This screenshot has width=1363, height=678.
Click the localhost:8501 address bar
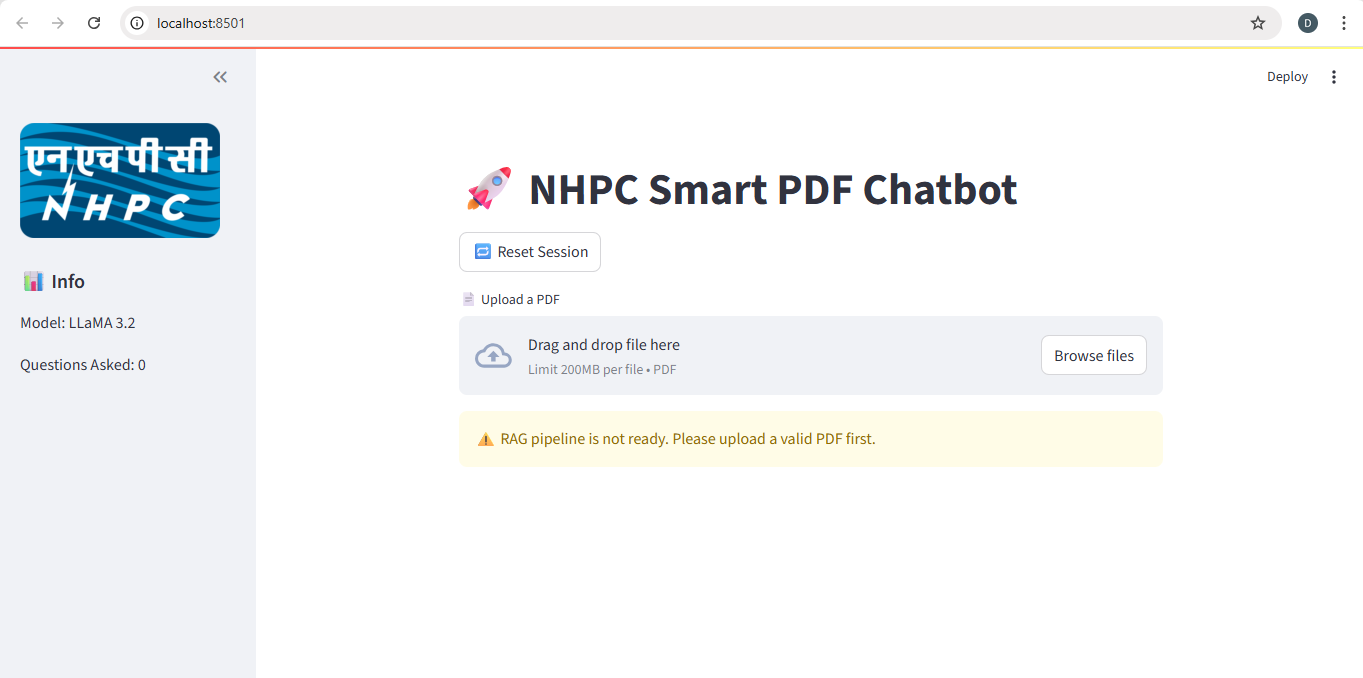700,23
